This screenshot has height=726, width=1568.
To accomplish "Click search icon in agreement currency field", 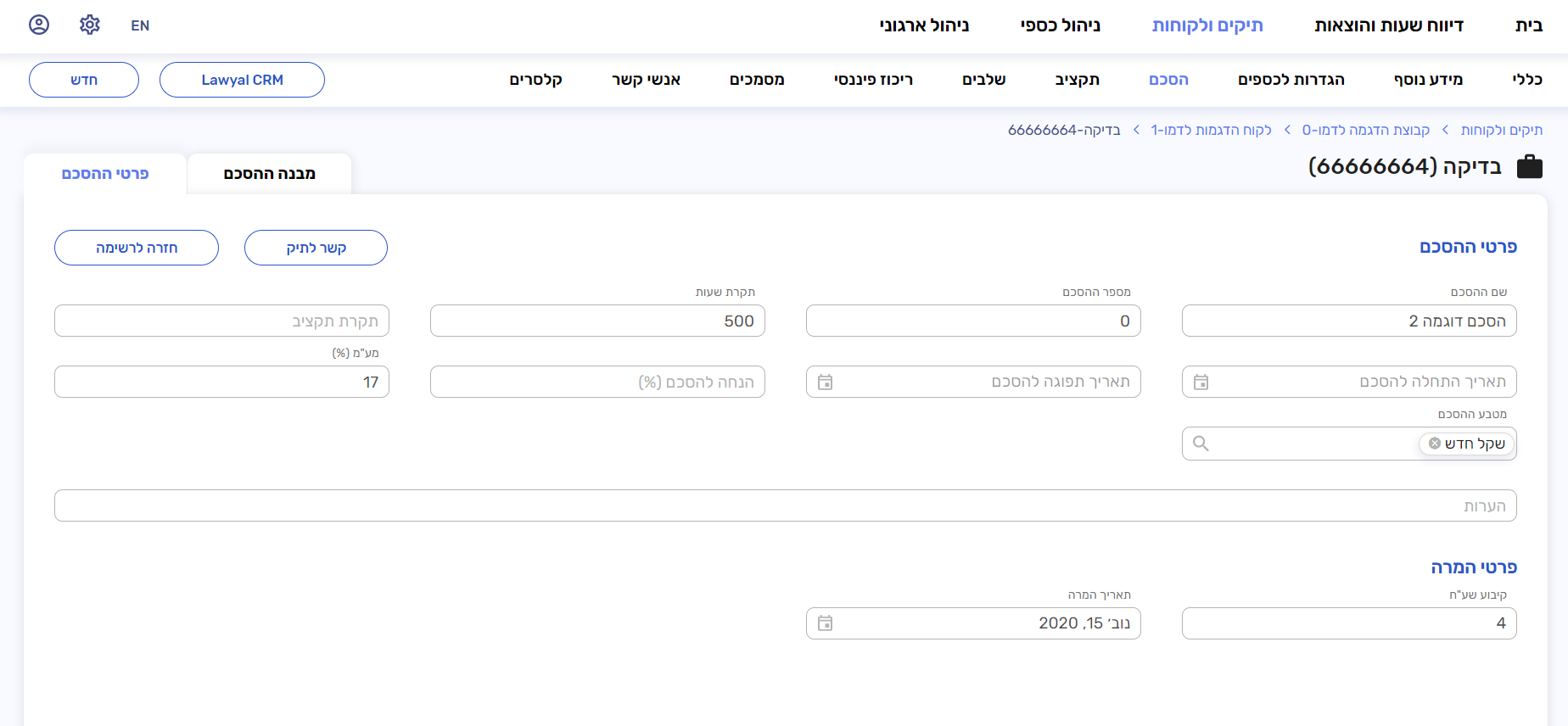I will click(x=1201, y=444).
